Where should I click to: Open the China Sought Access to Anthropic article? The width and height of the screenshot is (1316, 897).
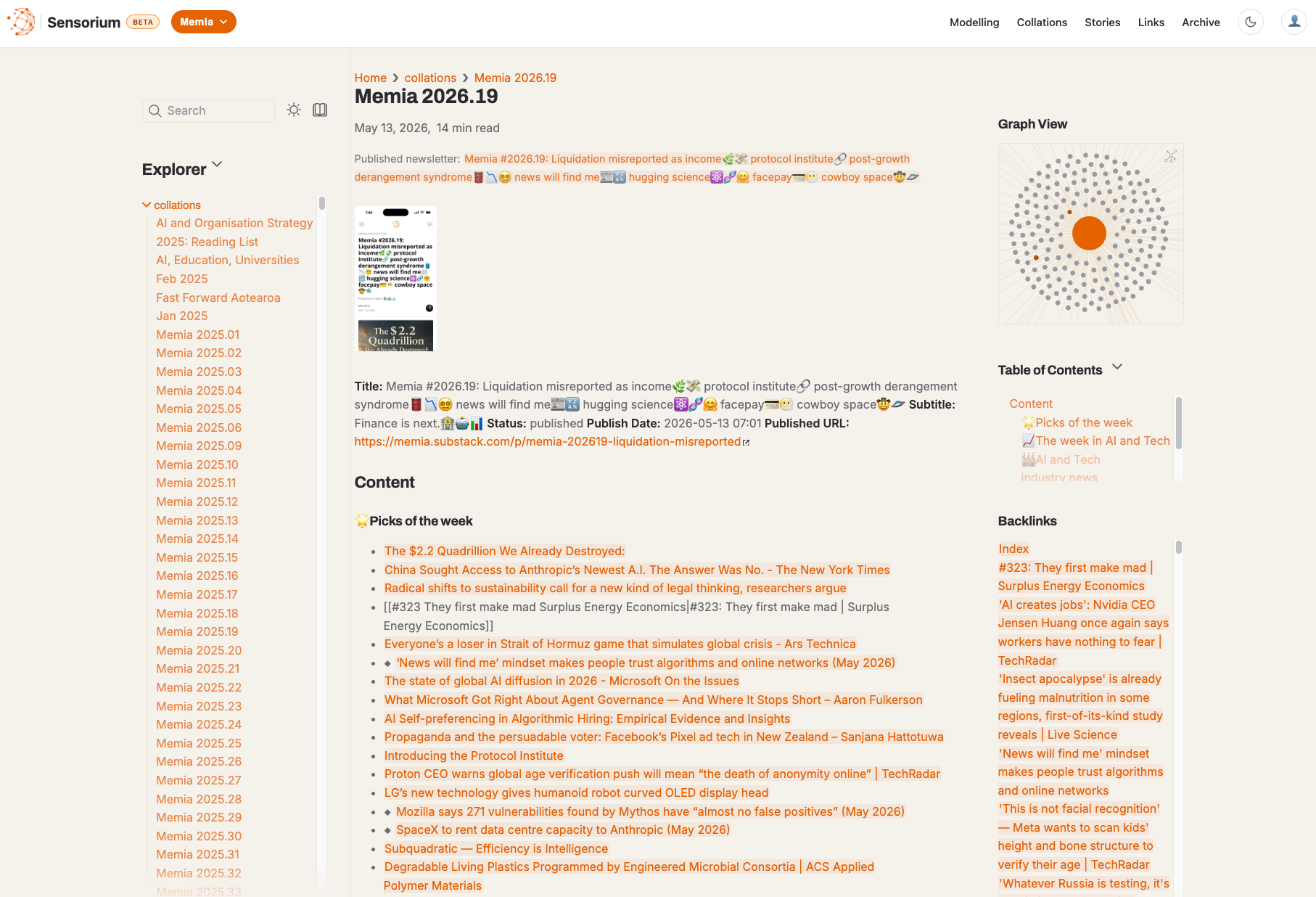point(637,570)
